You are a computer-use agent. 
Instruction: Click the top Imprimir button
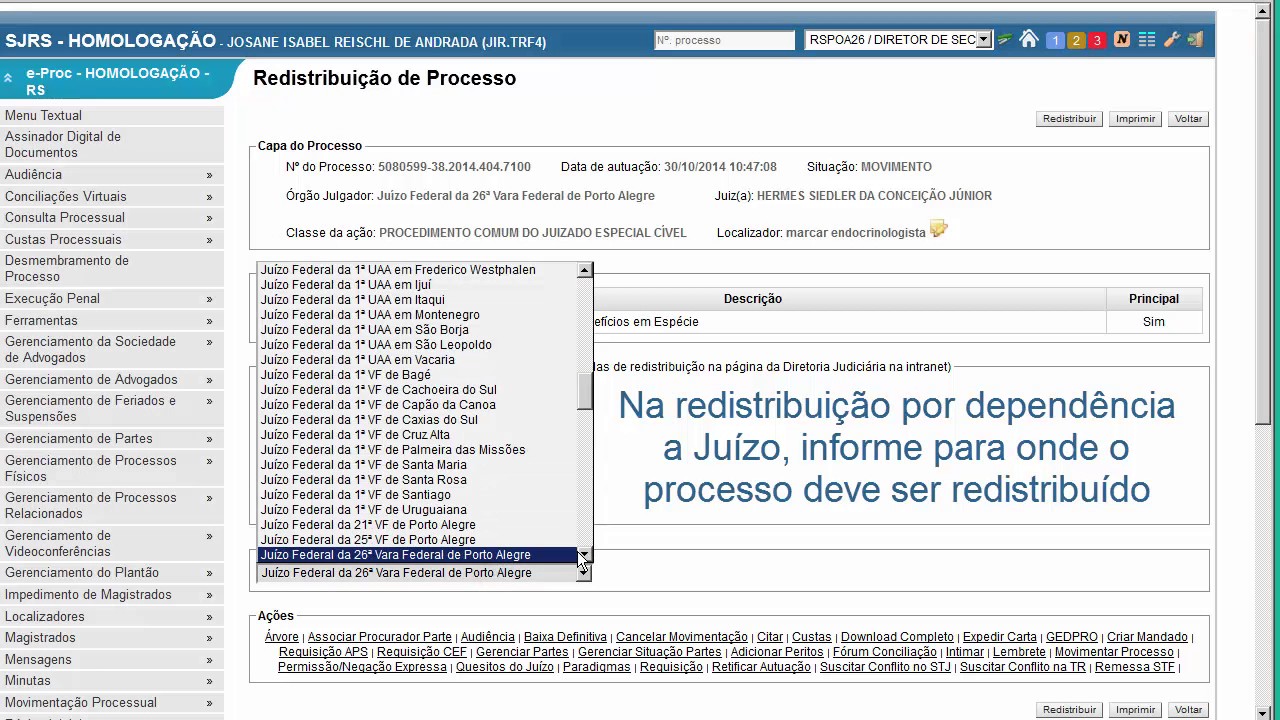click(1135, 118)
